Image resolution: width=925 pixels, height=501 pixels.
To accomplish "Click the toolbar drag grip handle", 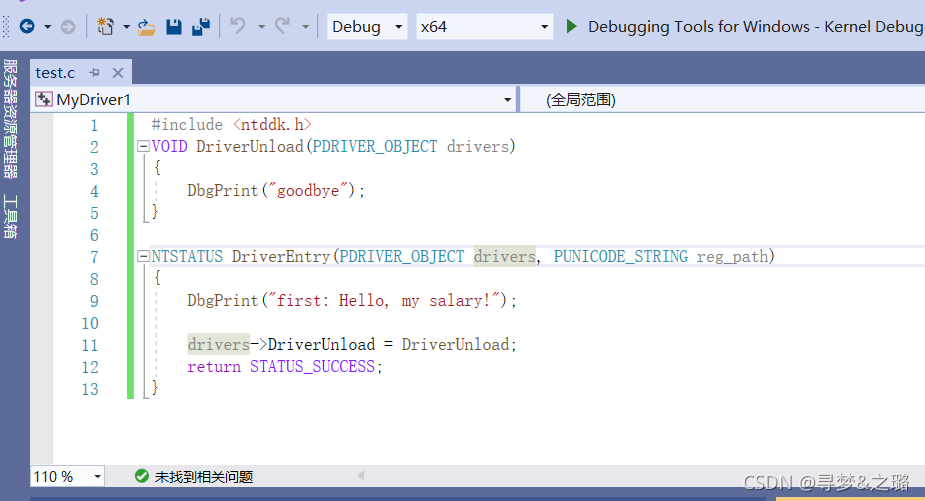I will click(6, 27).
